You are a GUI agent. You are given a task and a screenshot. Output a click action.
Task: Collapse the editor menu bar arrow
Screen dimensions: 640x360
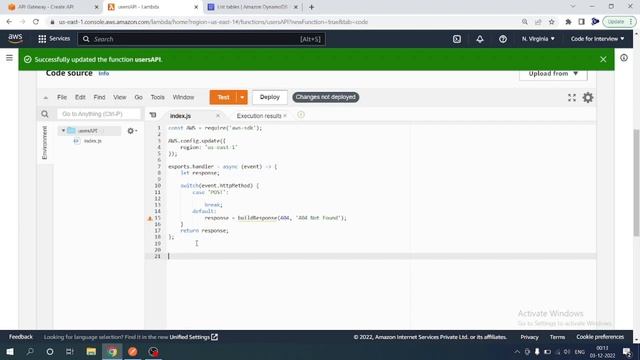[46, 98]
